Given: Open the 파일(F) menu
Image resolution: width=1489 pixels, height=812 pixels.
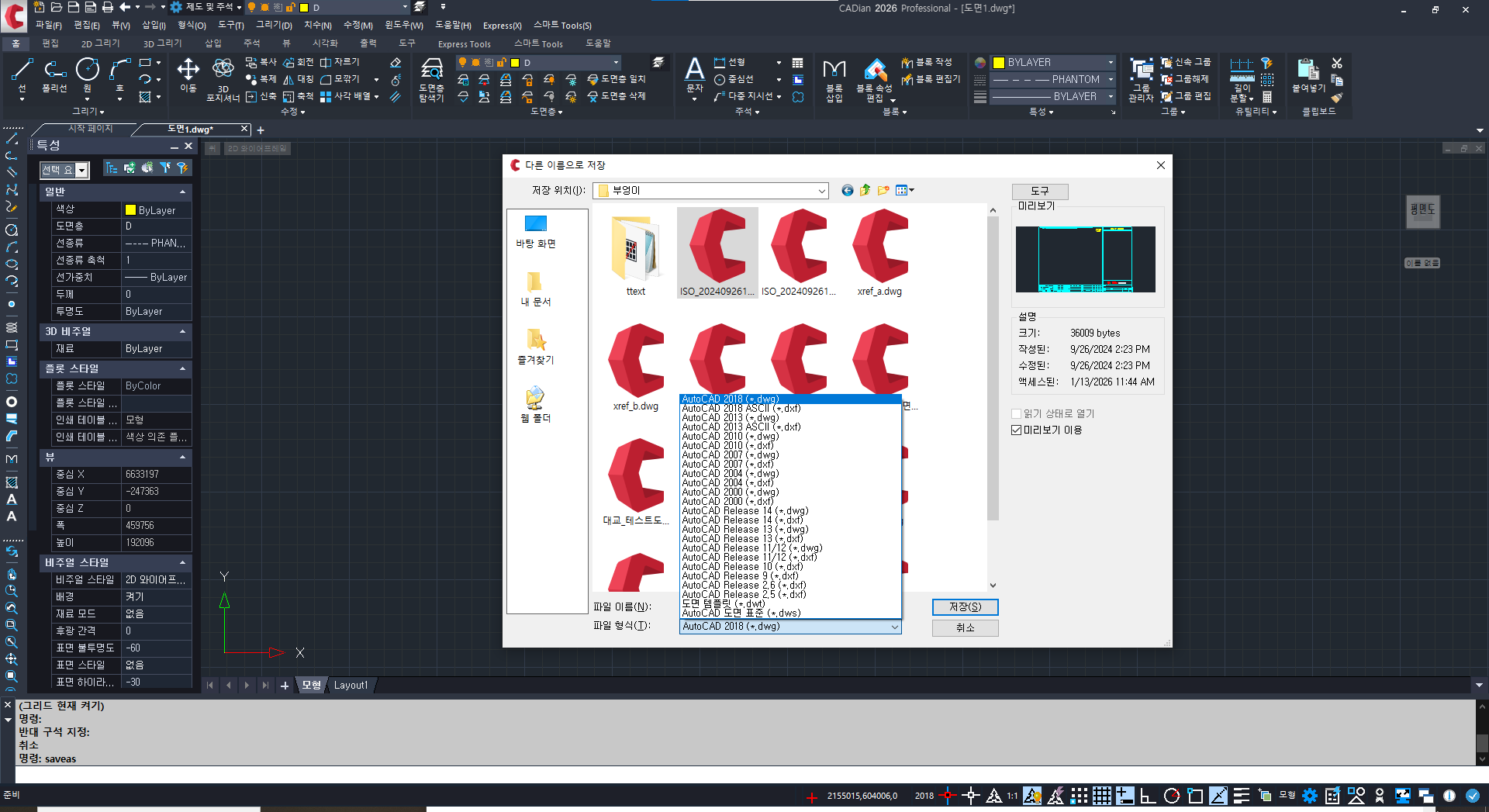Looking at the screenshot, I should tap(48, 26).
